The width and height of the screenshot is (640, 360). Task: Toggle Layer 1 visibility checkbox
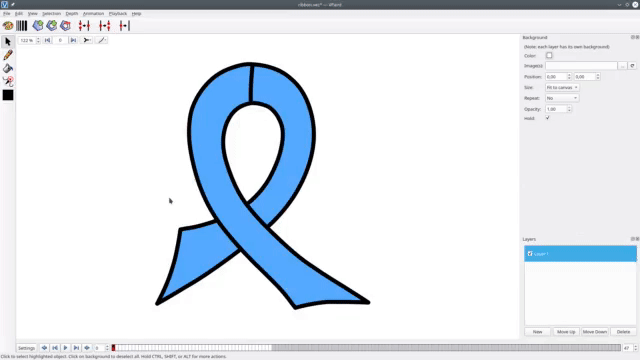pyautogui.click(x=530, y=253)
